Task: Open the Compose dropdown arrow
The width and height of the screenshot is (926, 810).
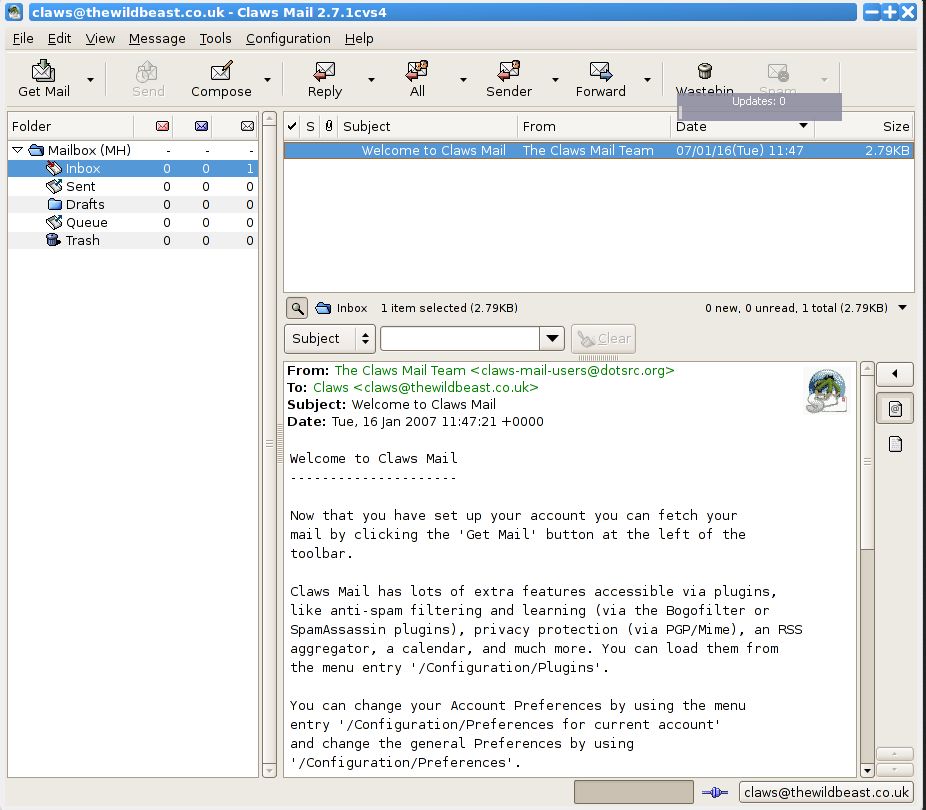Action: pos(268,79)
